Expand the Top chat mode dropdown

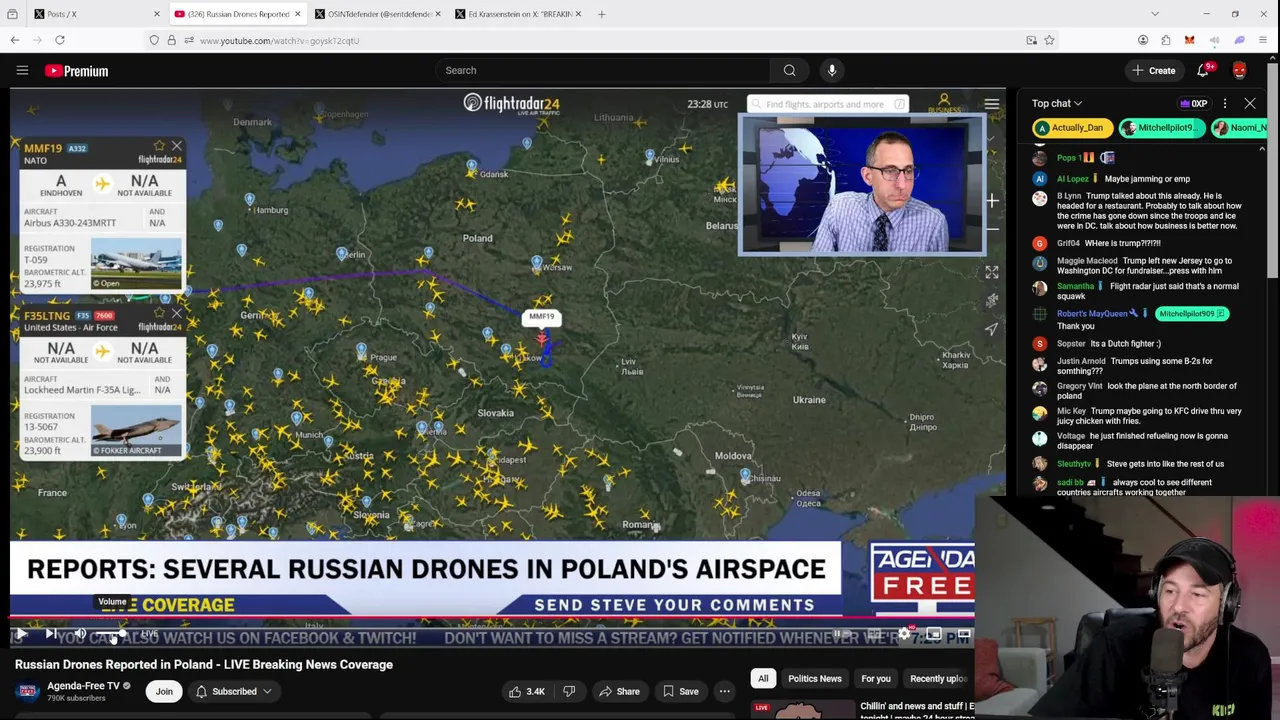(x=1057, y=103)
